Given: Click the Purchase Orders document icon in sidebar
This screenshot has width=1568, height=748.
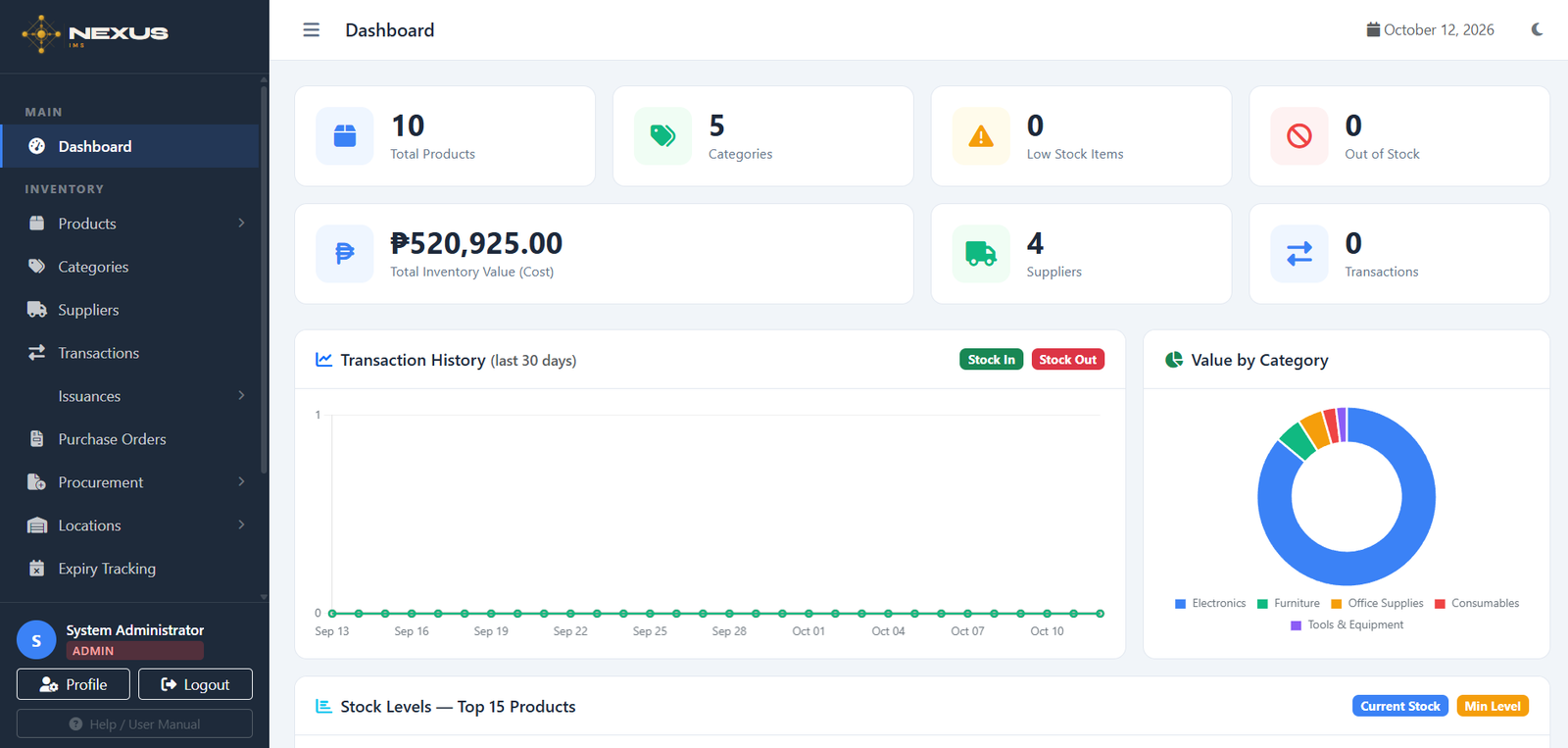Looking at the screenshot, I should (x=37, y=439).
